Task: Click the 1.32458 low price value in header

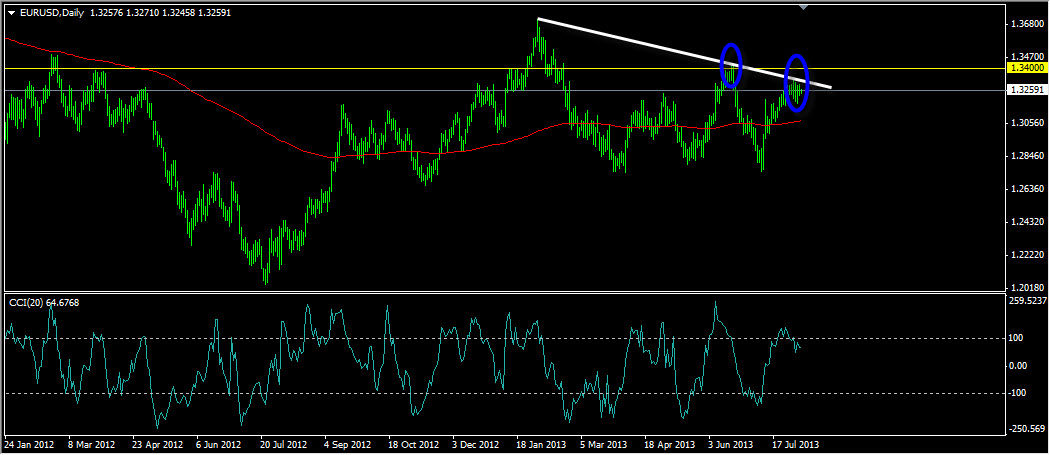Action: 178,12
